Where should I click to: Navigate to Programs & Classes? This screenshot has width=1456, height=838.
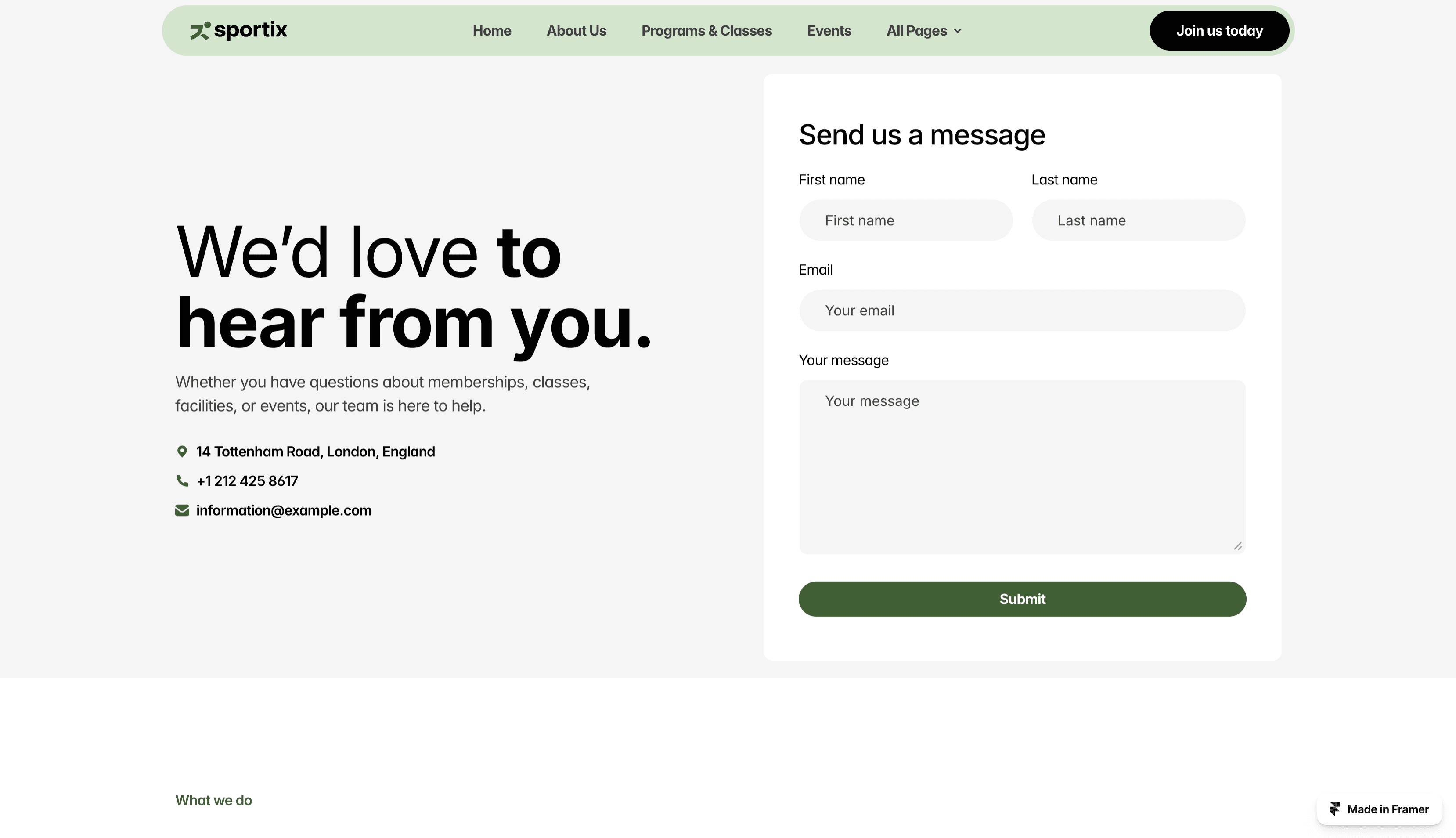706,31
